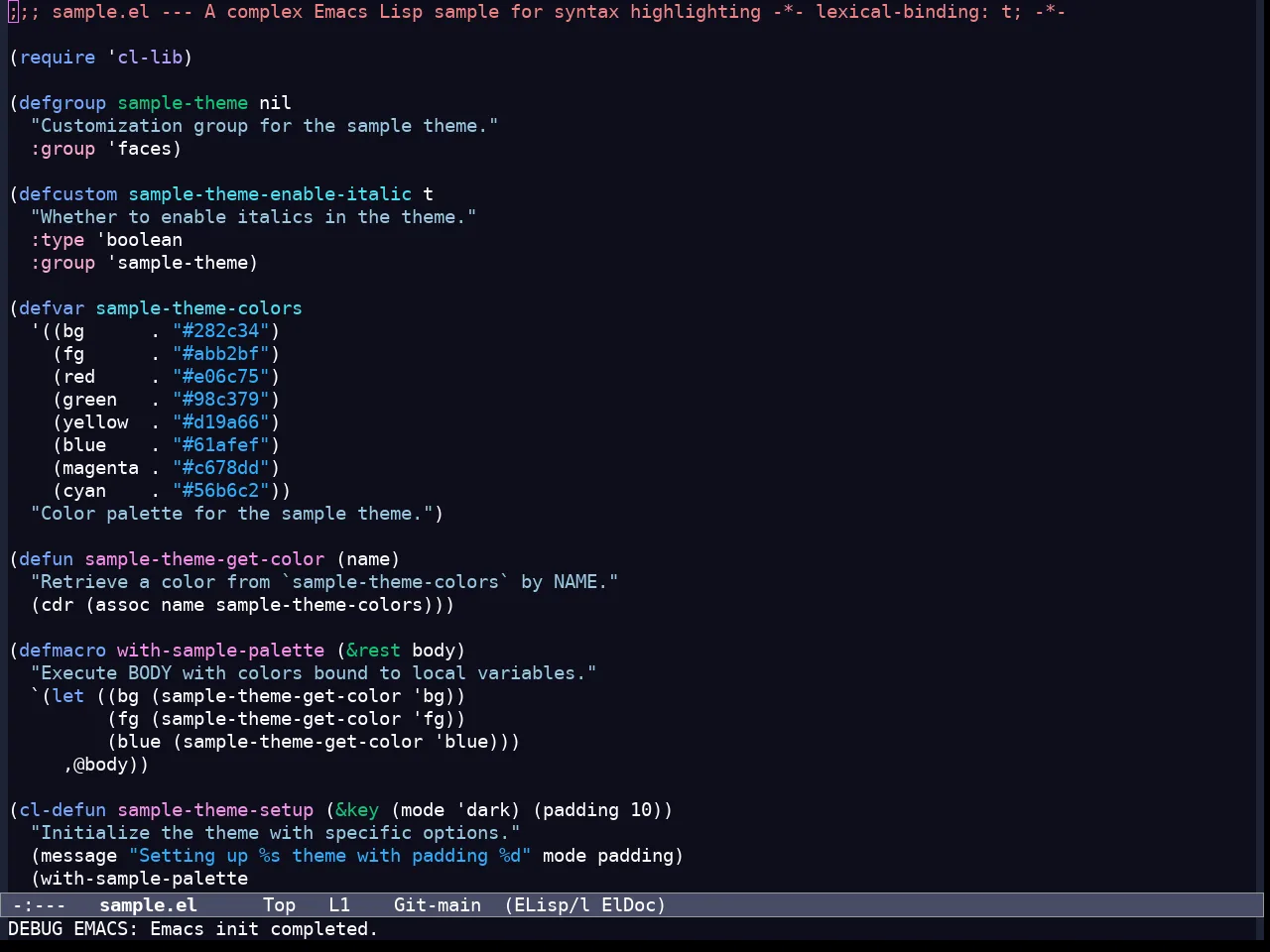Click the message function call
The width and height of the screenshot is (1270, 952).
[79, 855]
